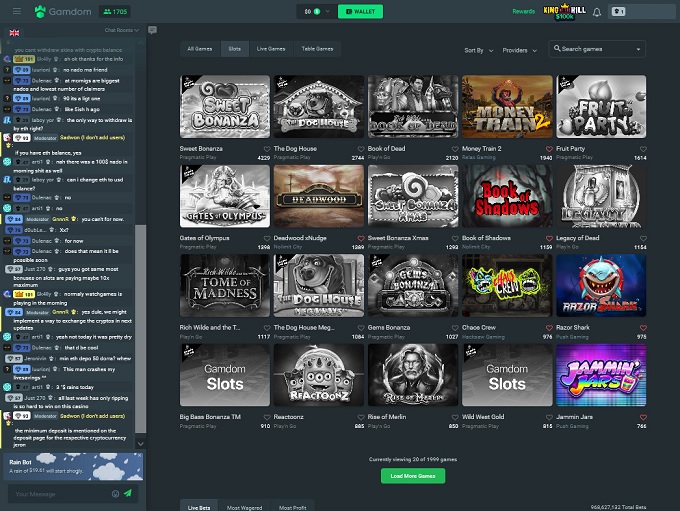Click Load More Games button
Image resolution: width=680 pixels, height=511 pixels.
413,476
